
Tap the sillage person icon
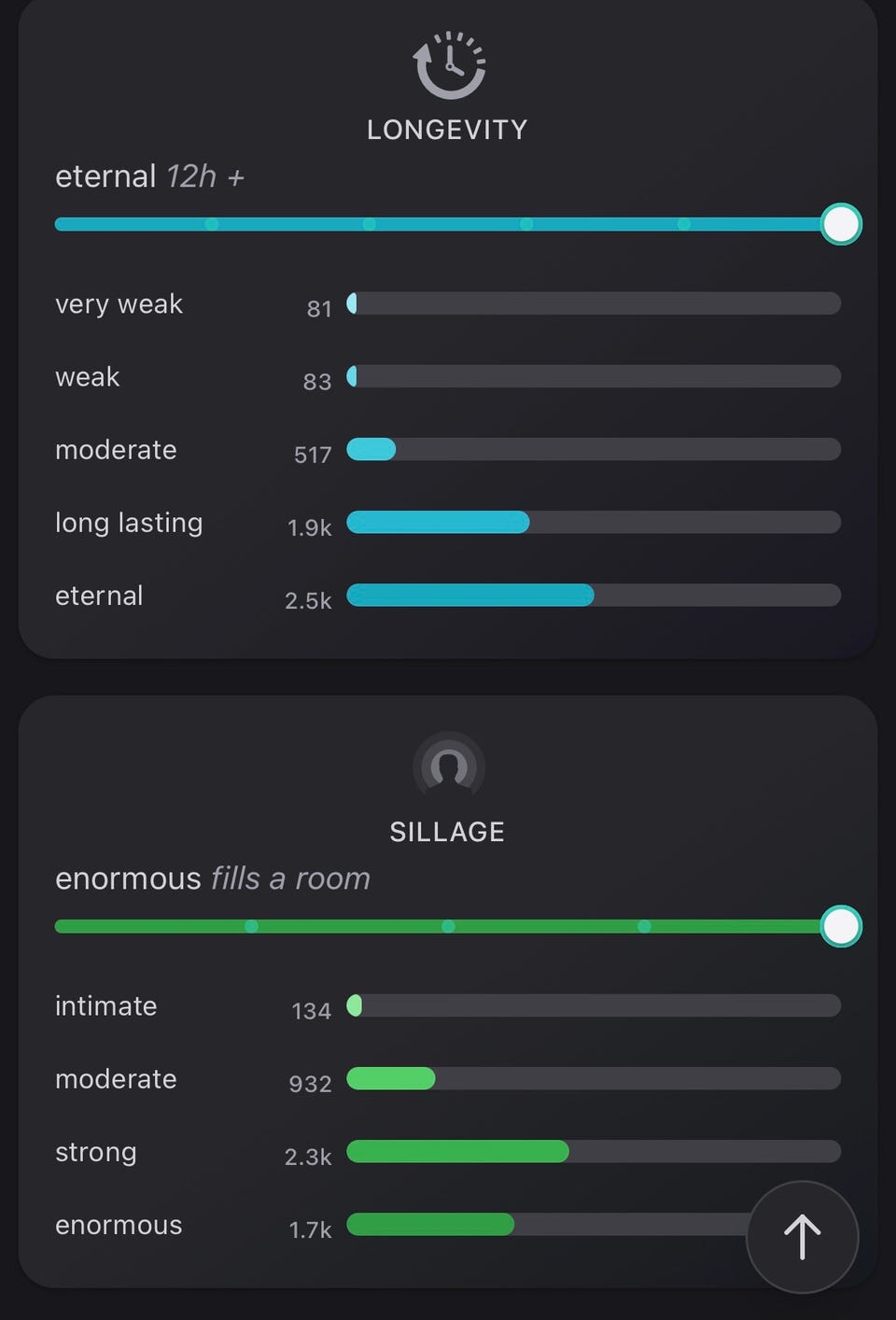[449, 767]
